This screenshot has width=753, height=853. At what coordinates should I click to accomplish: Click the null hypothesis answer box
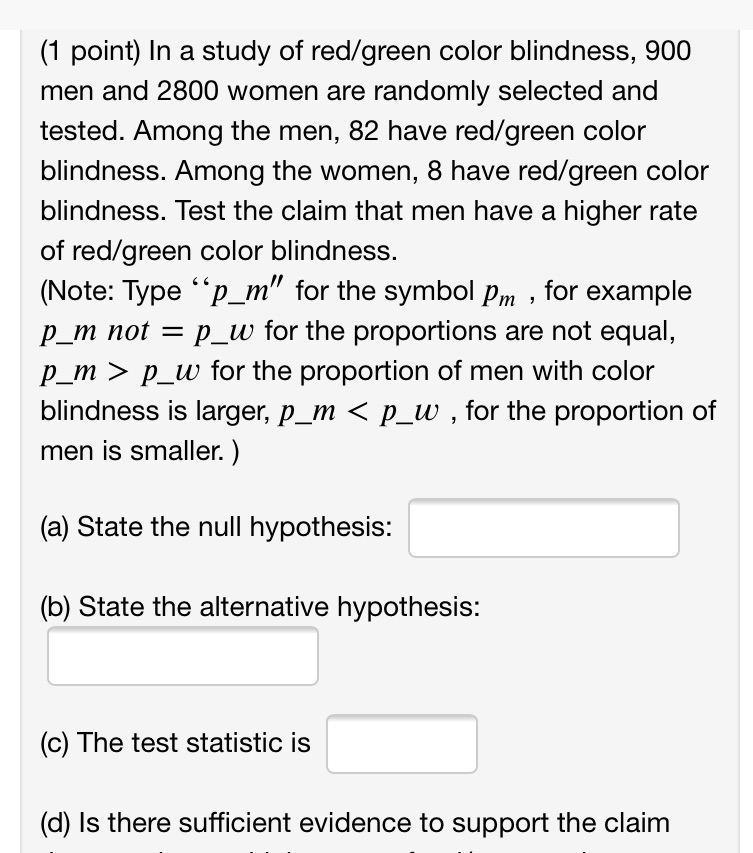tap(543, 527)
